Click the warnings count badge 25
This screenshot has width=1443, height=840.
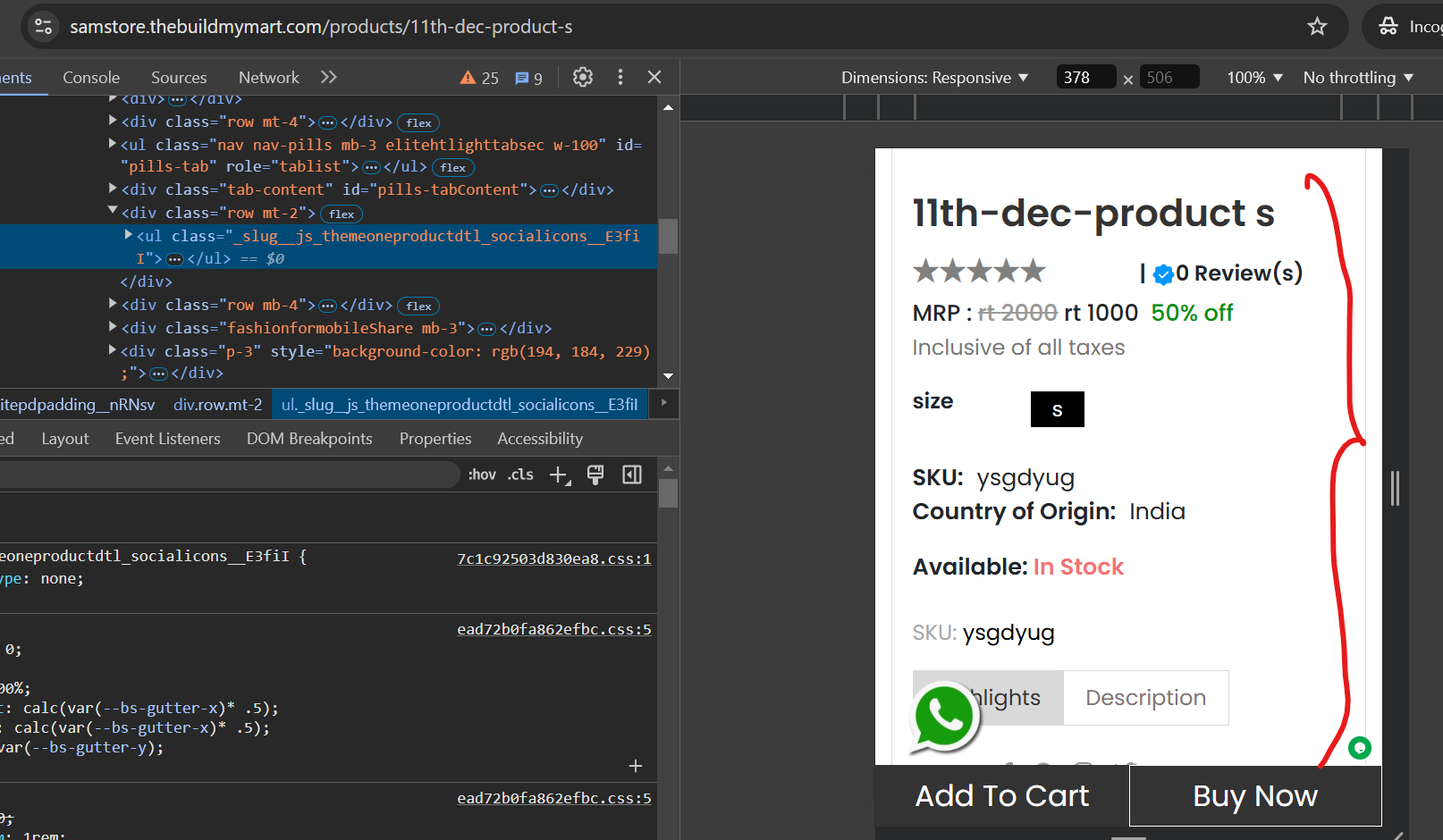[x=479, y=78]
